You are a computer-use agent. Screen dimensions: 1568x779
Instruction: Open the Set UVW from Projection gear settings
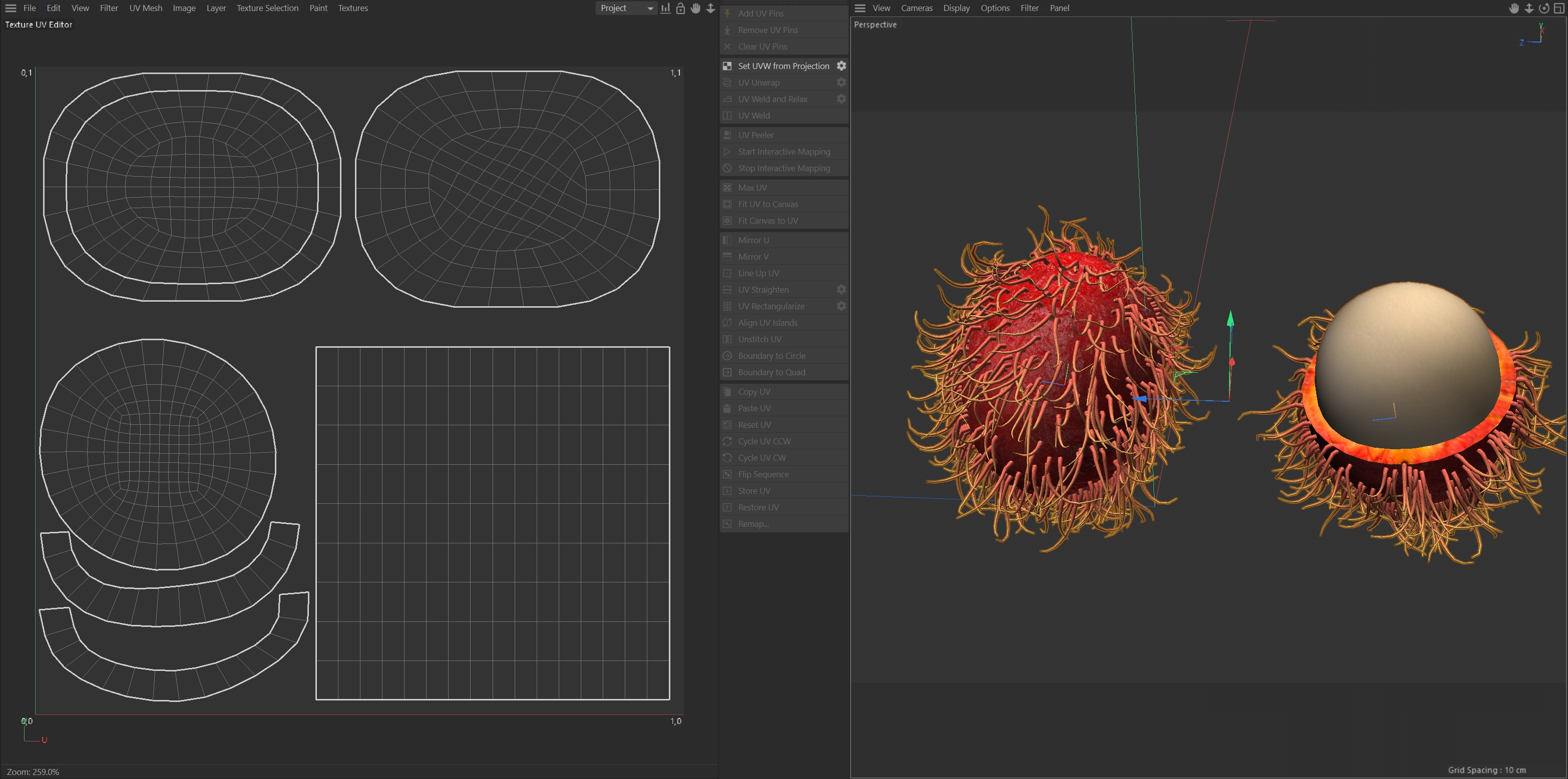tap(841, 66)
